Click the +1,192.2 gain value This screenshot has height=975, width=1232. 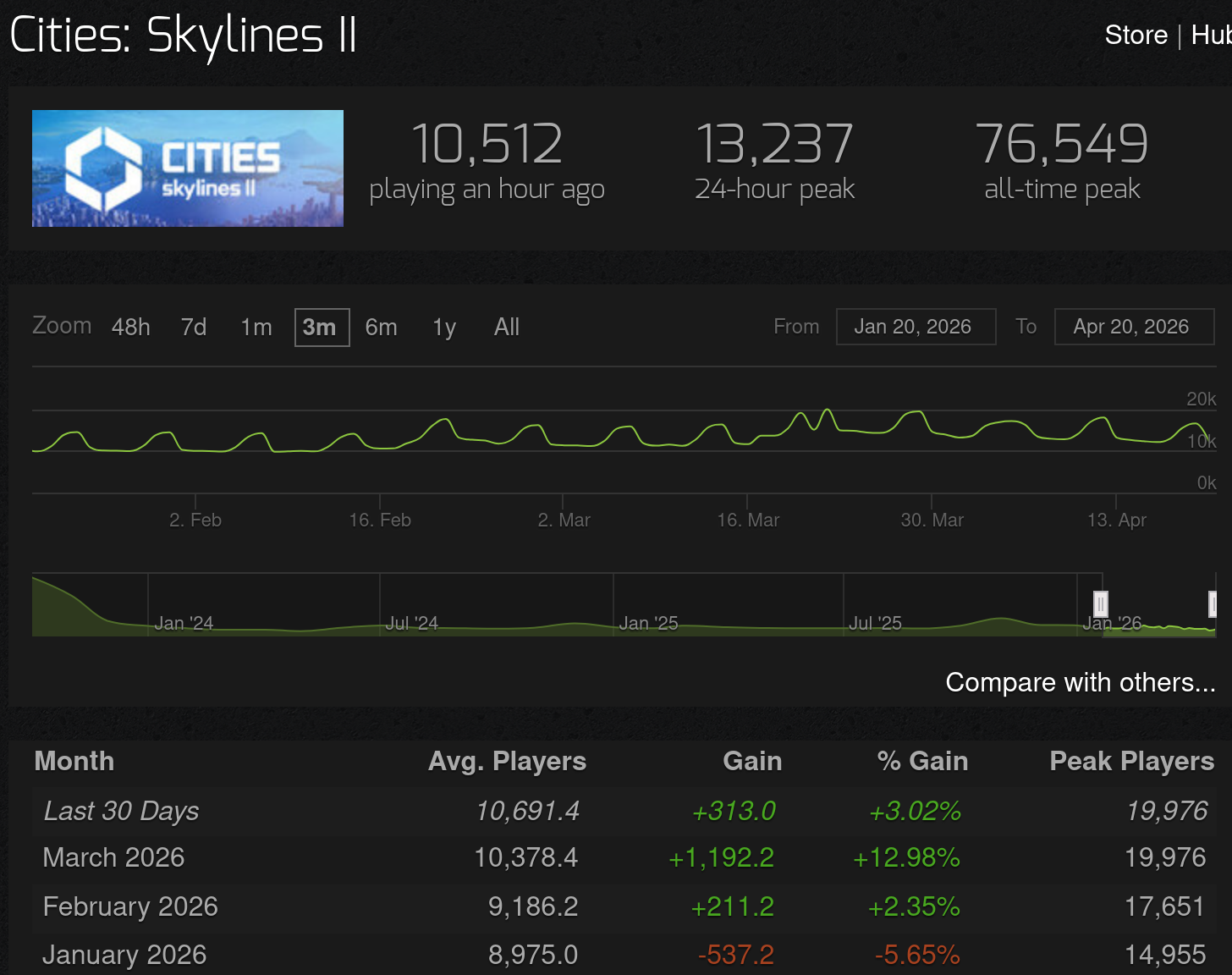point(721,857)
